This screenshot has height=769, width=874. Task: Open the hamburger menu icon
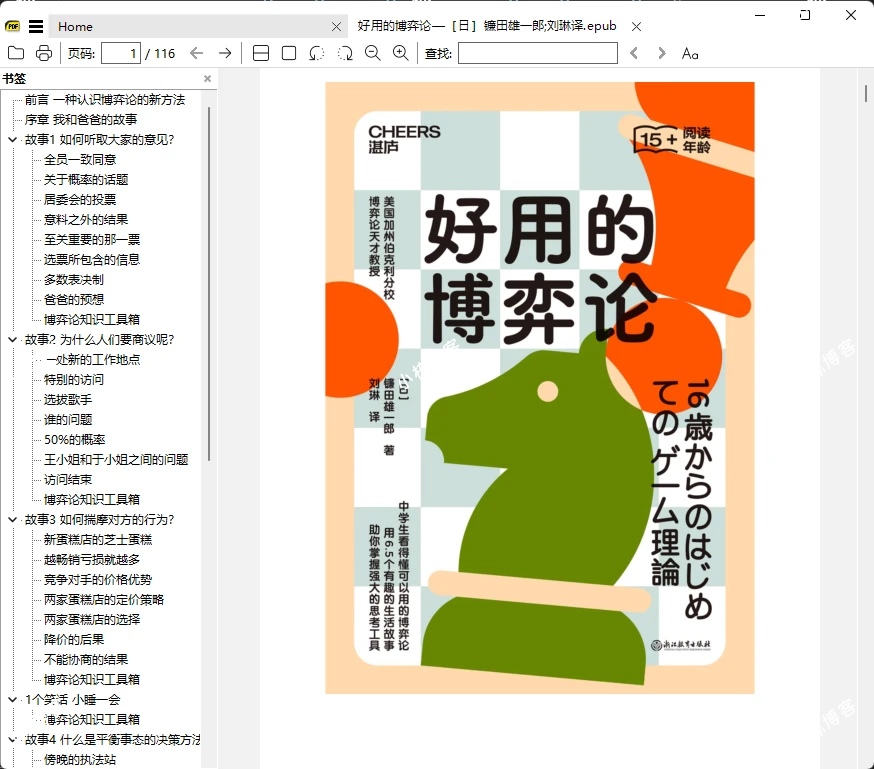(36, 26)
